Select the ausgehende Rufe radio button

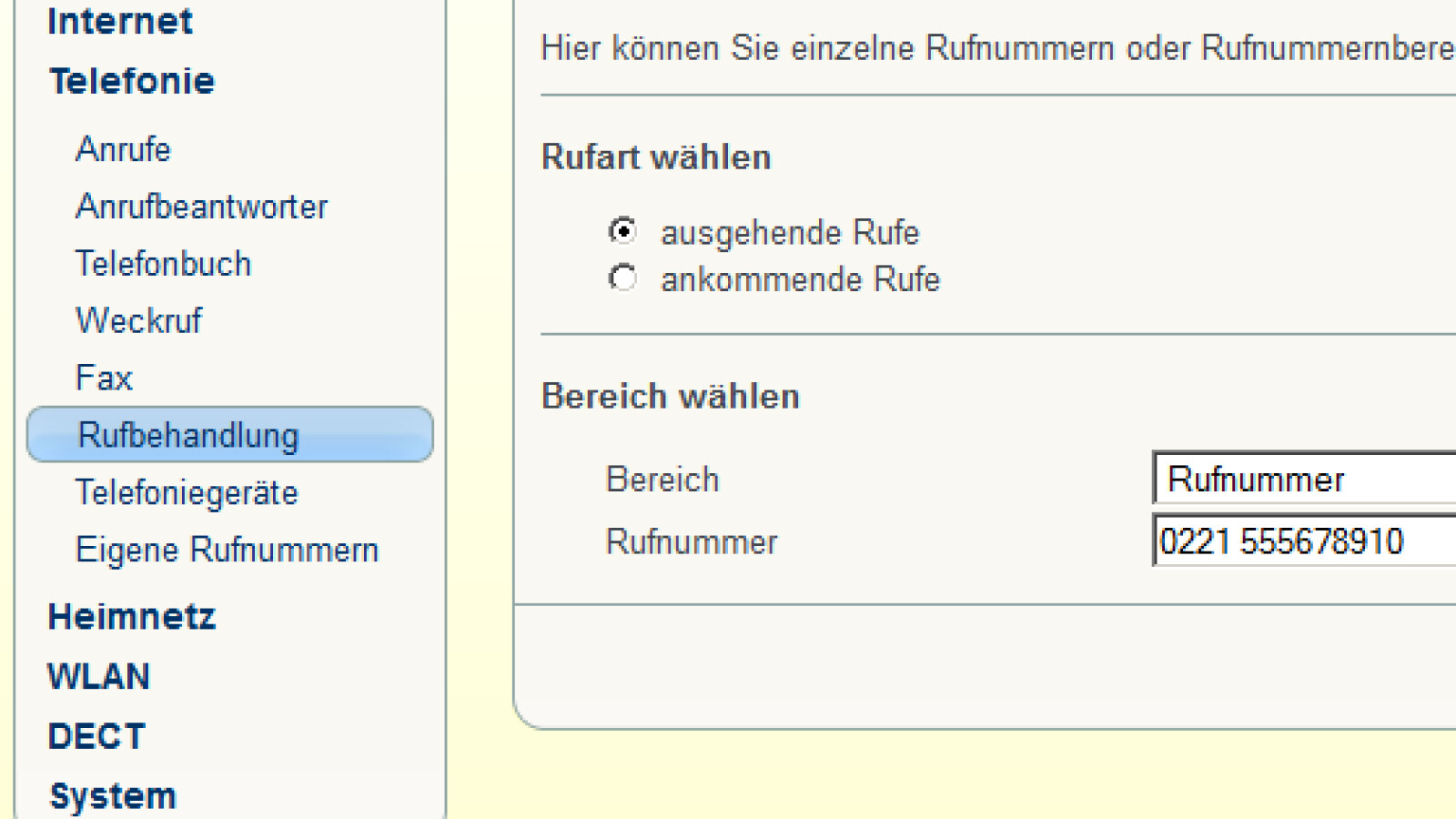(622, 231)
